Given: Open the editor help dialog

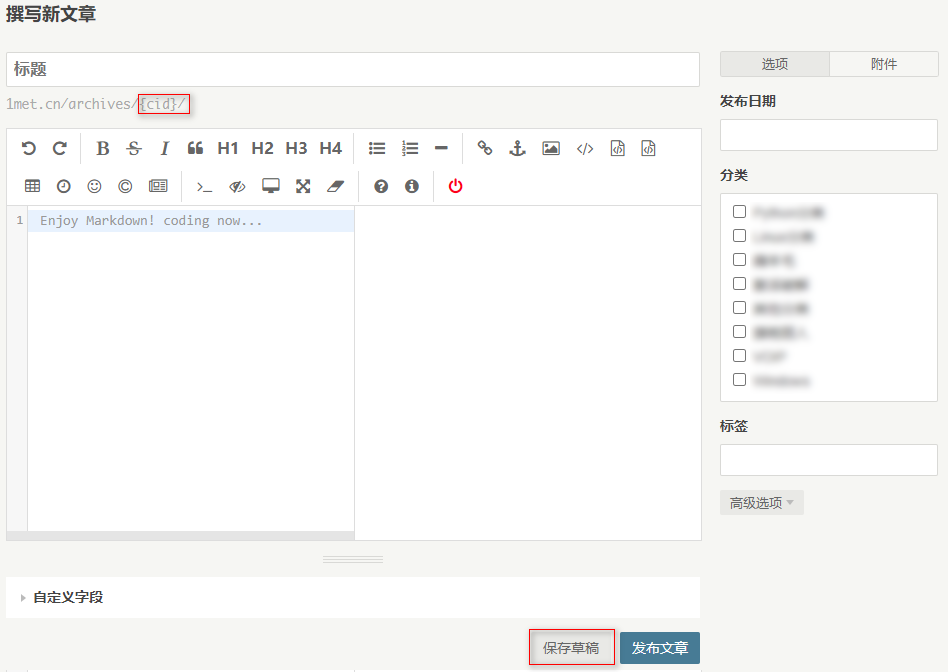Looking at the screenshot, I should (381, 186).
